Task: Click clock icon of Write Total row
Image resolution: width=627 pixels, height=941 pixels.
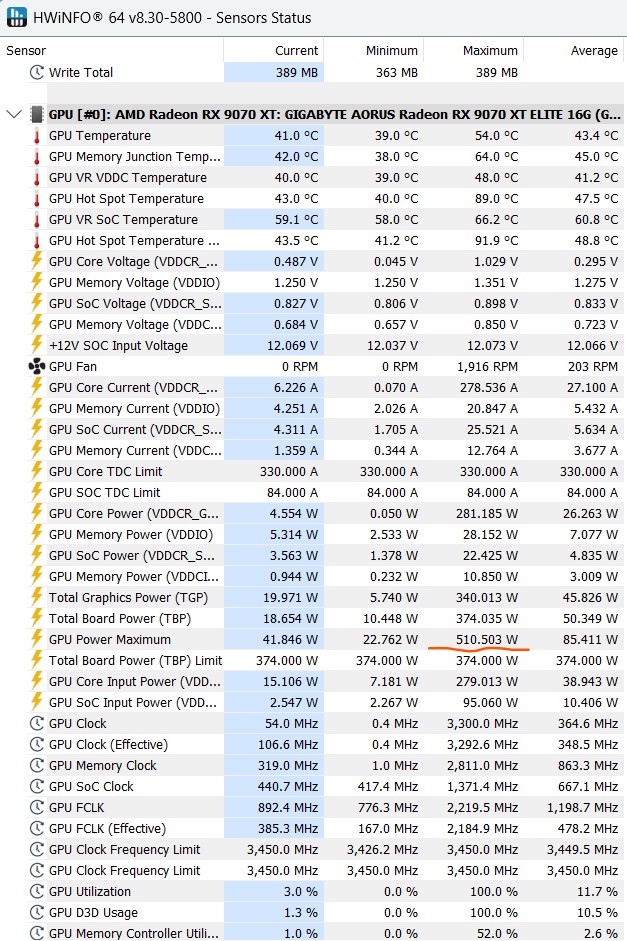Action: click(x=37, y=73)
